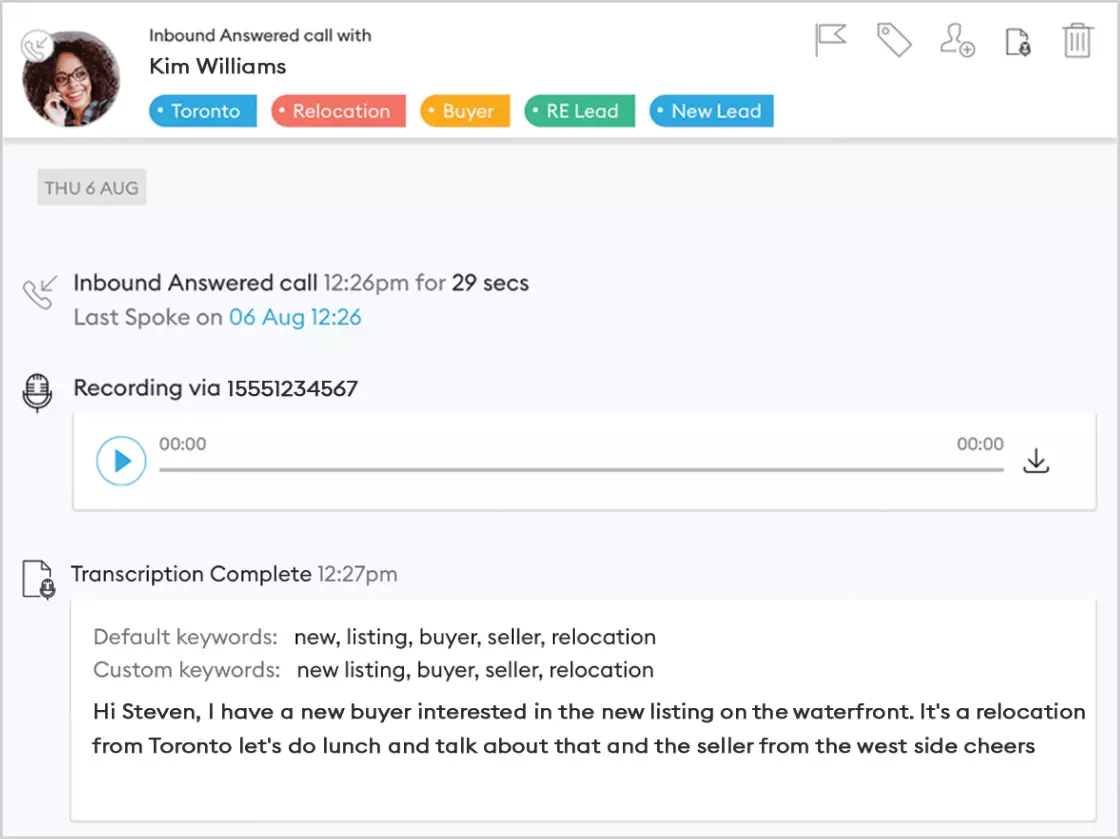Viewport: 1120px width, 839px height.
Task: Click the transcription document icon in header
Action: pyautogui.click(x=1017, y=43)
